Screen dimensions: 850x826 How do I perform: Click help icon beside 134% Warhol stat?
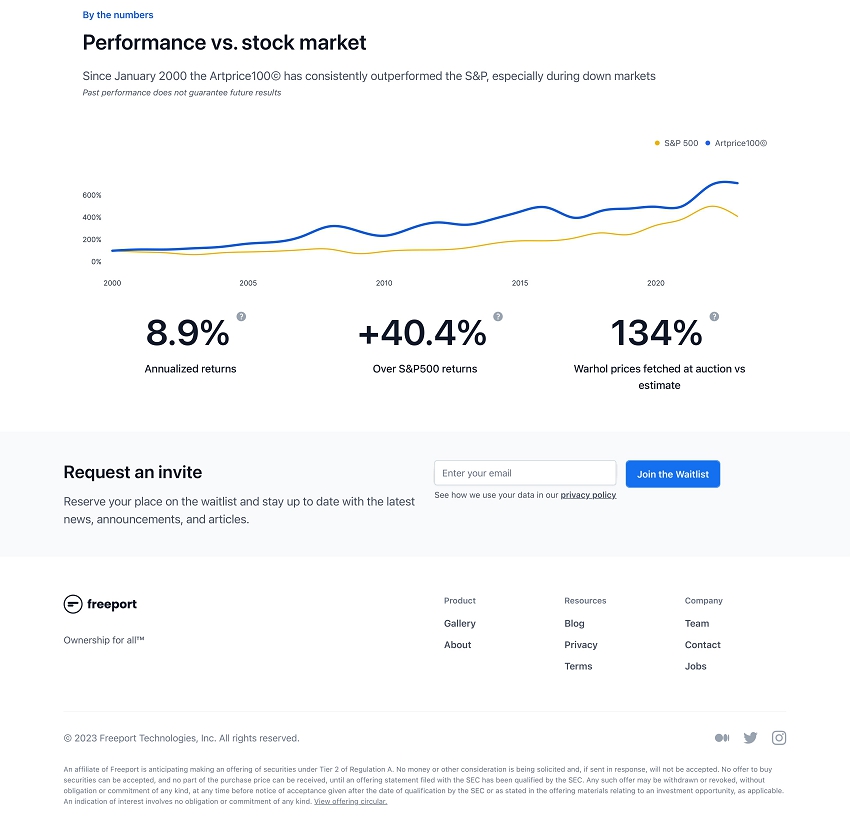pos(714,316)
